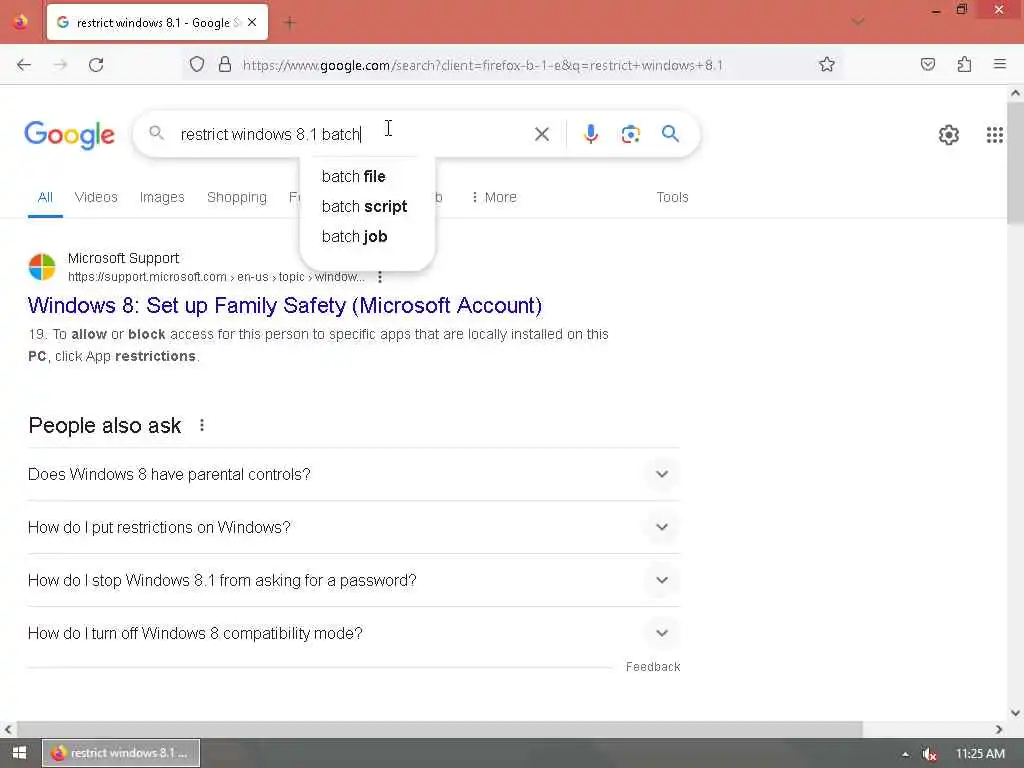The height and width of the screenshot is (768, 1024).
Task: Click the Microsoft Support site name
Action: click(x=123, y=258)
